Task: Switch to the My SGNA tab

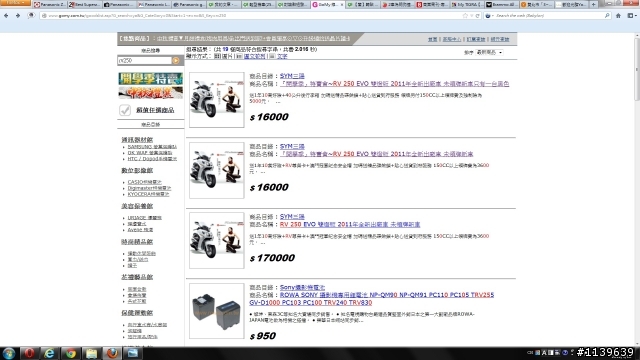Action: click(467, 4)
